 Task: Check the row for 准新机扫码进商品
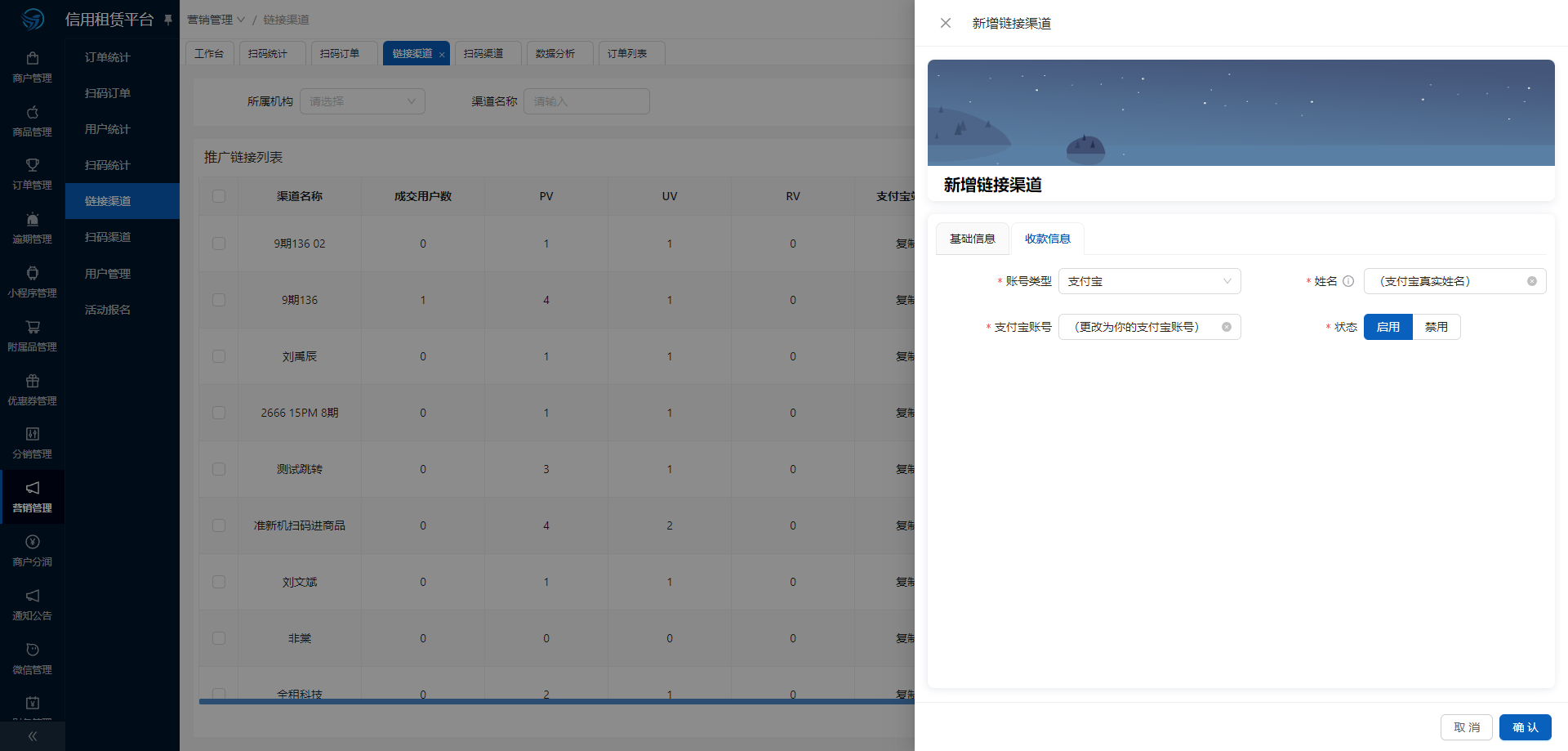click(x=219, y=525)
